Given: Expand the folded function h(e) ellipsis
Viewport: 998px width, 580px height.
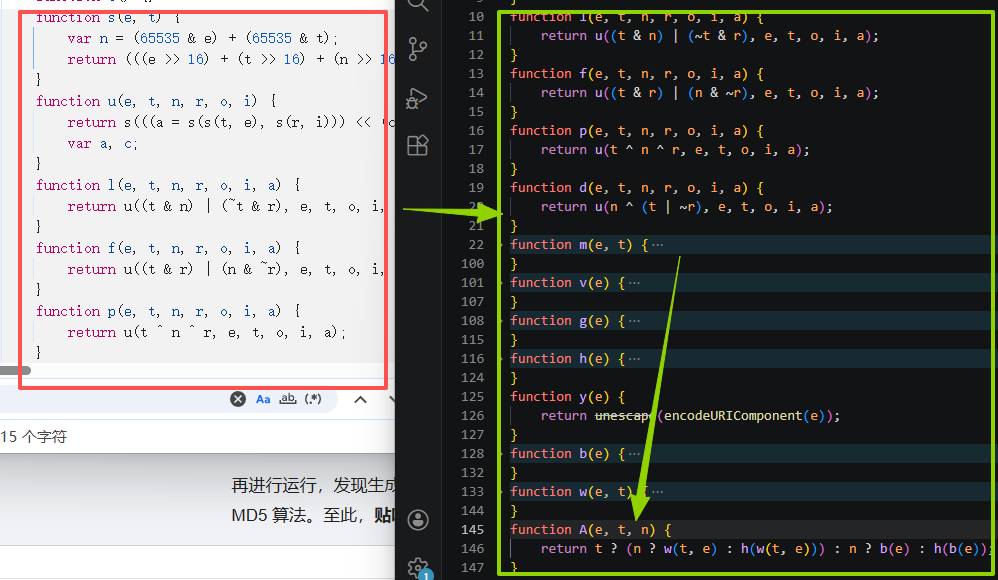Looking at the screenshot, I should pyautogui.click(x=632, y=359).
